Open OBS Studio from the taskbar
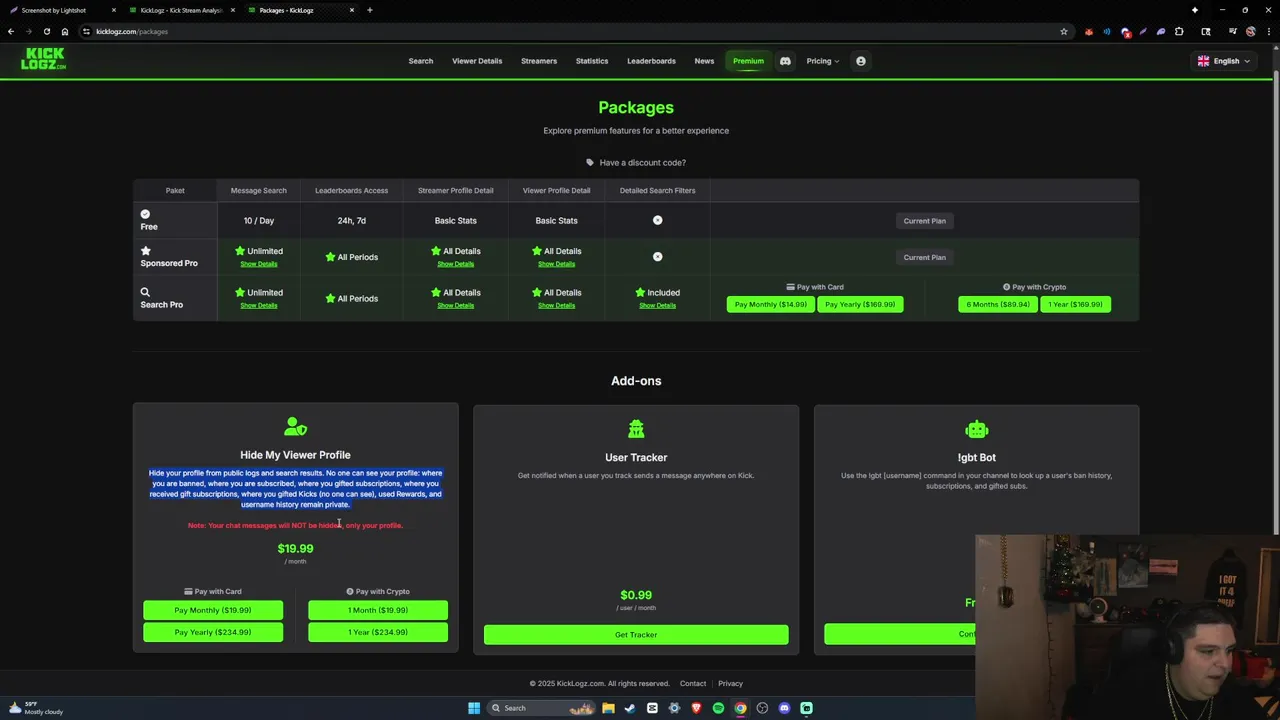 (762, 708)
